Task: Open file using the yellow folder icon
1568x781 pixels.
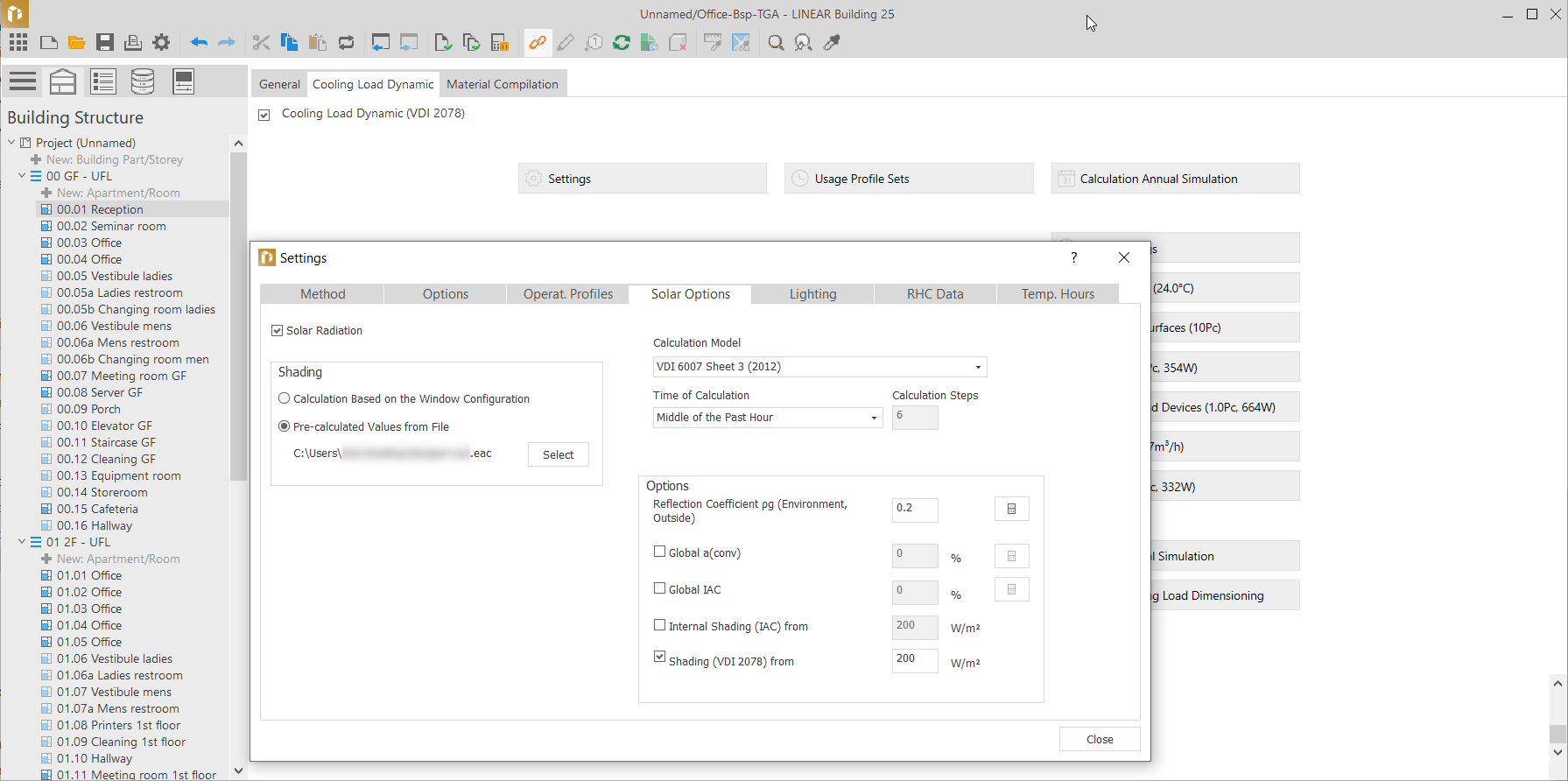Action: tap(77, 42)
